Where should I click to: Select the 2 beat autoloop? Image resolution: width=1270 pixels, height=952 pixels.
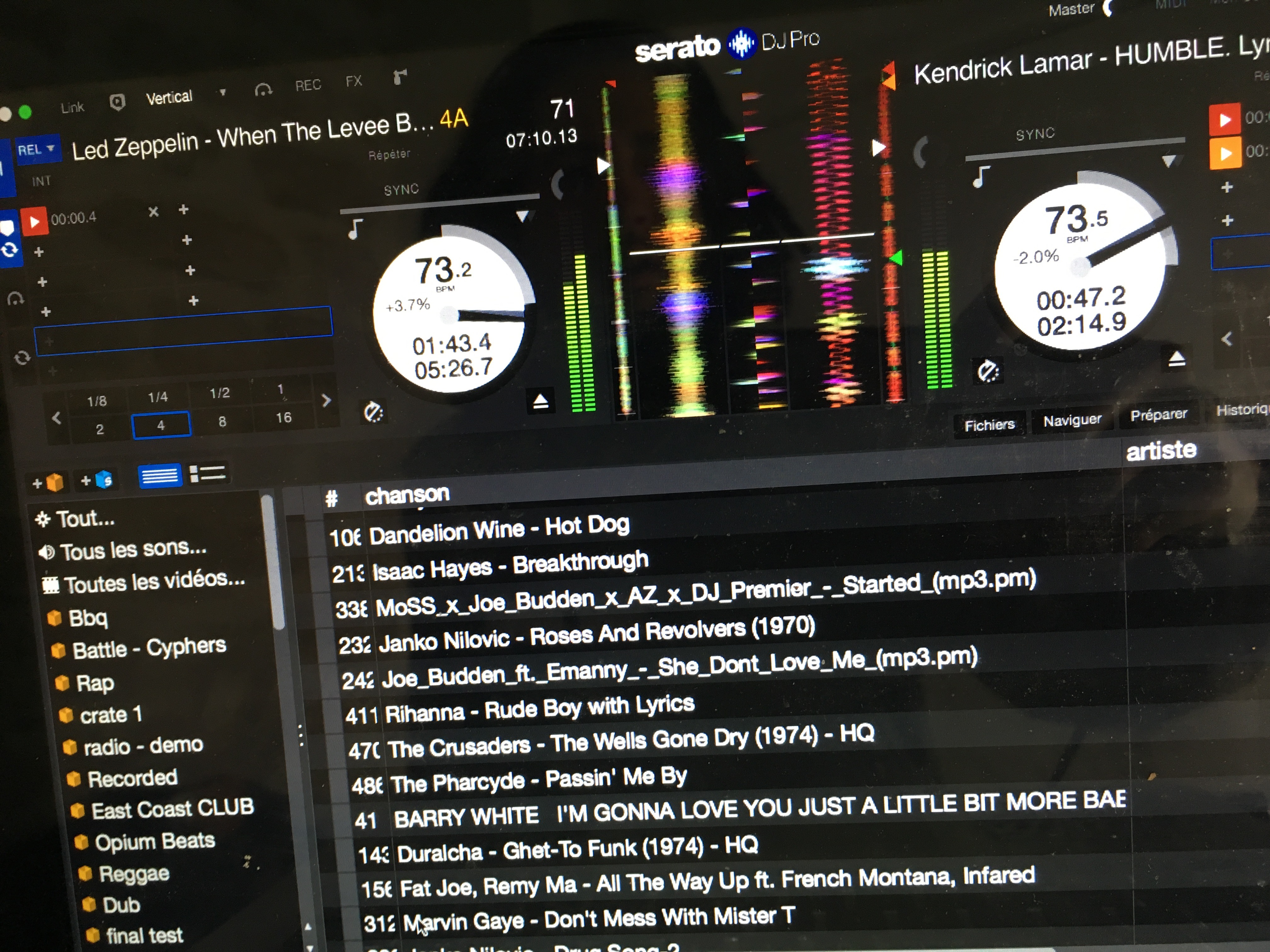[x=99, y=429]
